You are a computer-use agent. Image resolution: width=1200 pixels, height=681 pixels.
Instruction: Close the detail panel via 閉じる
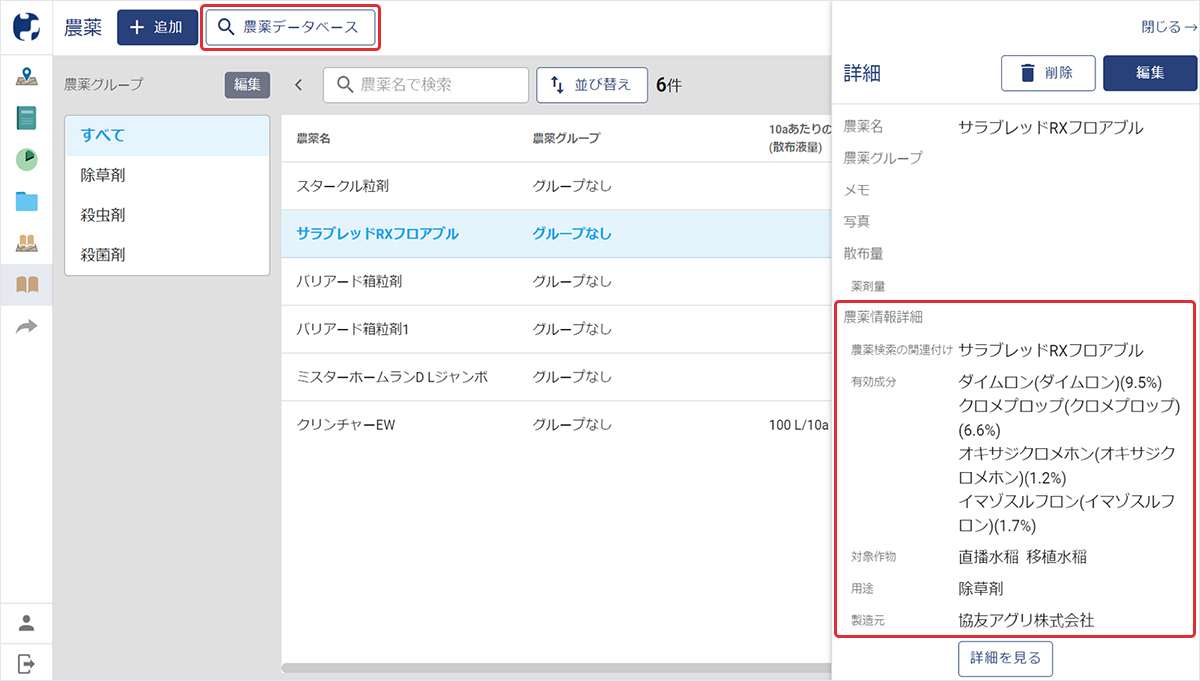click(1169, 27)
